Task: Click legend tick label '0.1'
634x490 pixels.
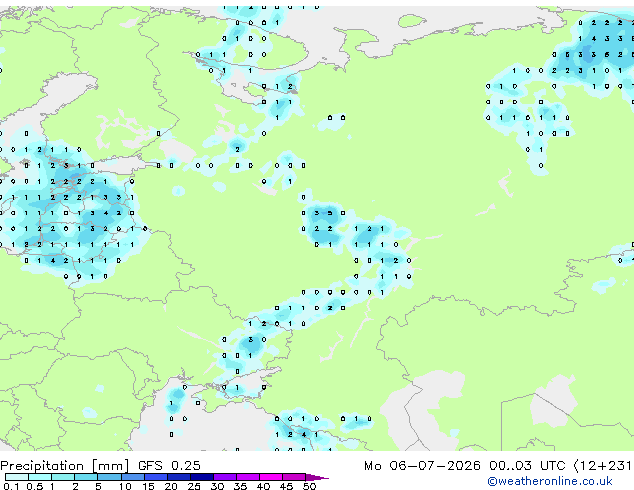Action: (11, 486)
